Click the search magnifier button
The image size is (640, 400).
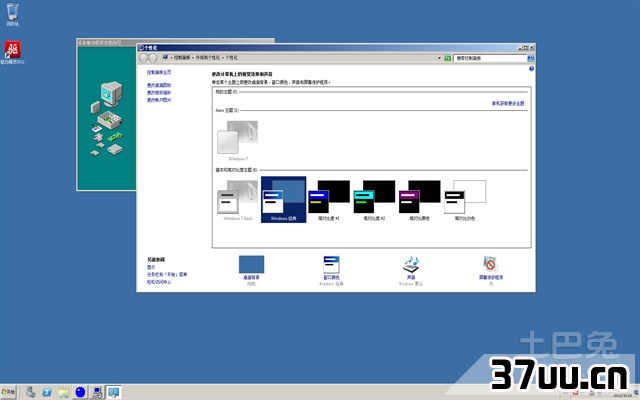pos(531,58)
